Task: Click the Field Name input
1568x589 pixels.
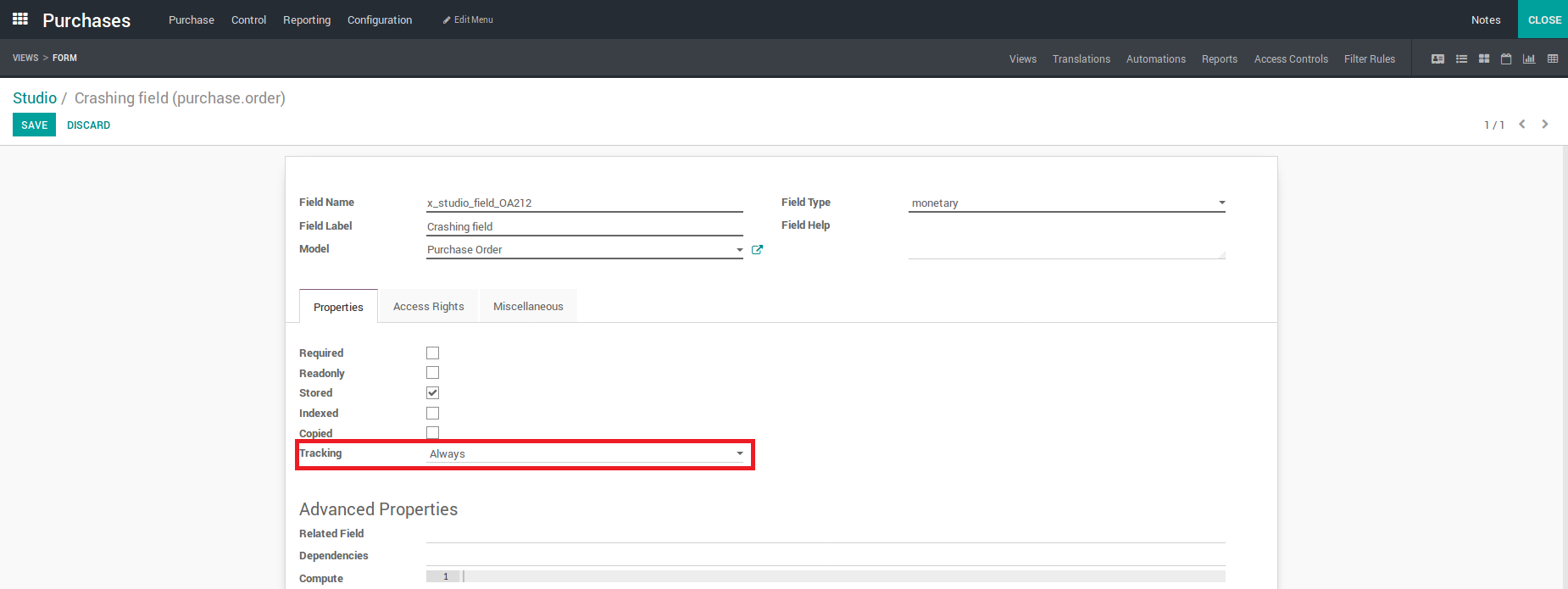Action: (x=585, y=203)
